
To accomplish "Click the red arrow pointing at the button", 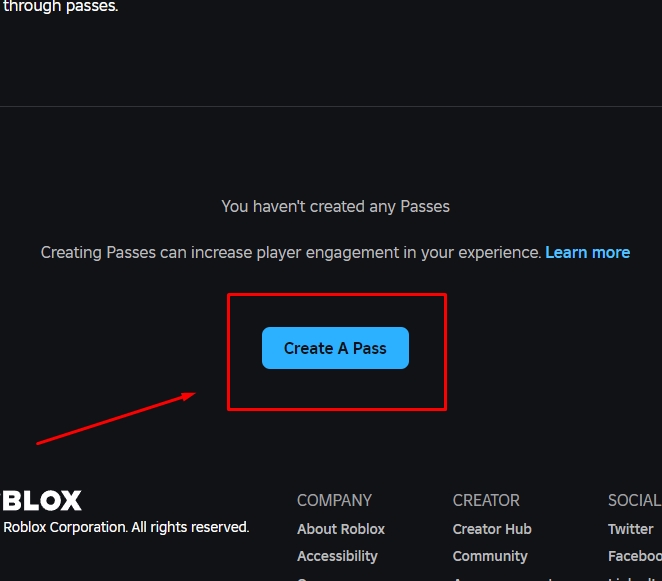I will point(116,418).
